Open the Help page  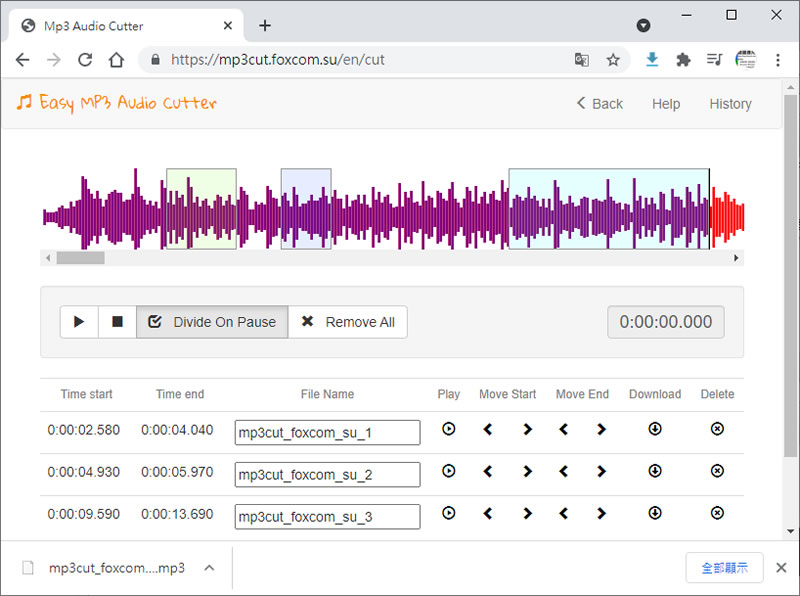tap(666, 104)
